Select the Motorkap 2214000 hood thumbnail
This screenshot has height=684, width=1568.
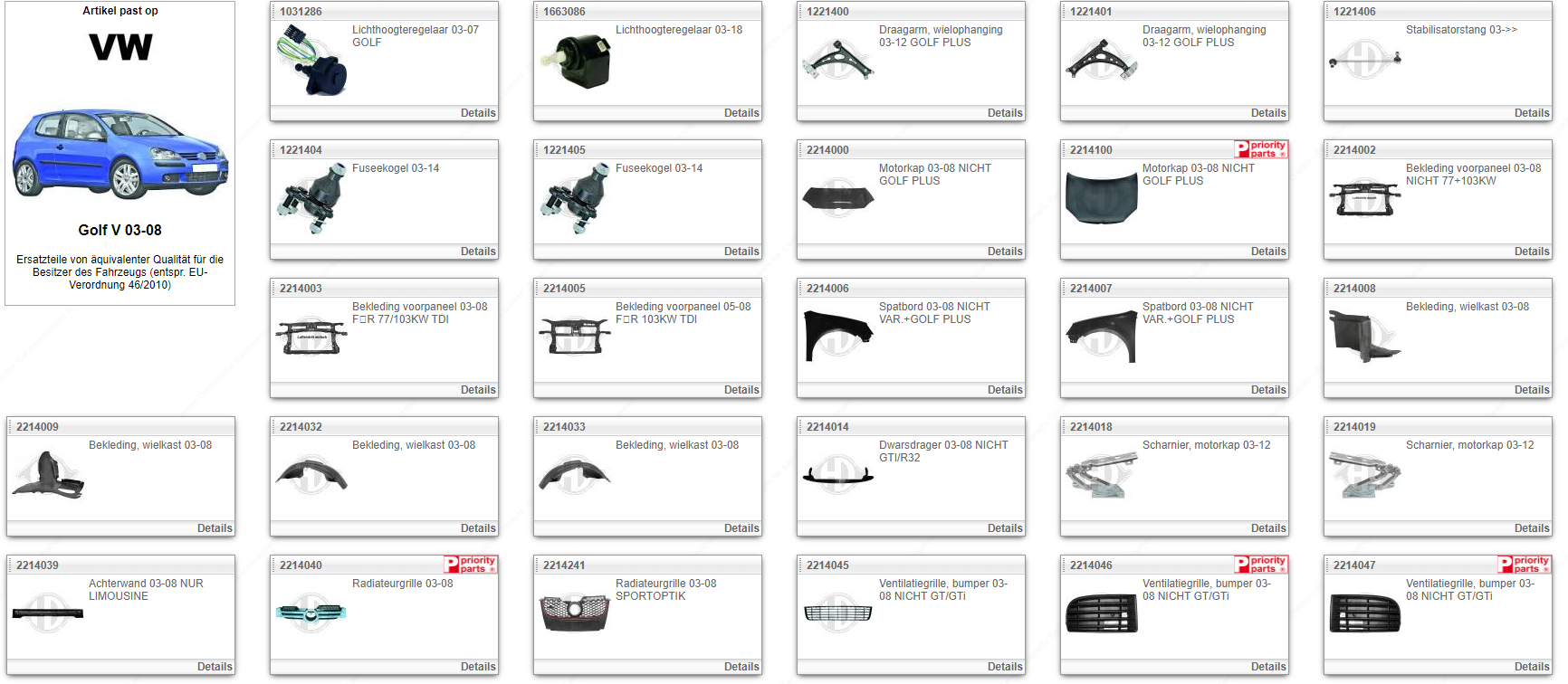(x=837, y=198)
